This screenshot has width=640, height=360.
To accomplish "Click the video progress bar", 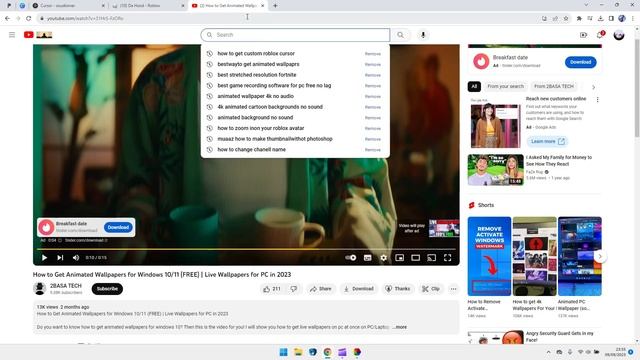I will coord(246,249).
